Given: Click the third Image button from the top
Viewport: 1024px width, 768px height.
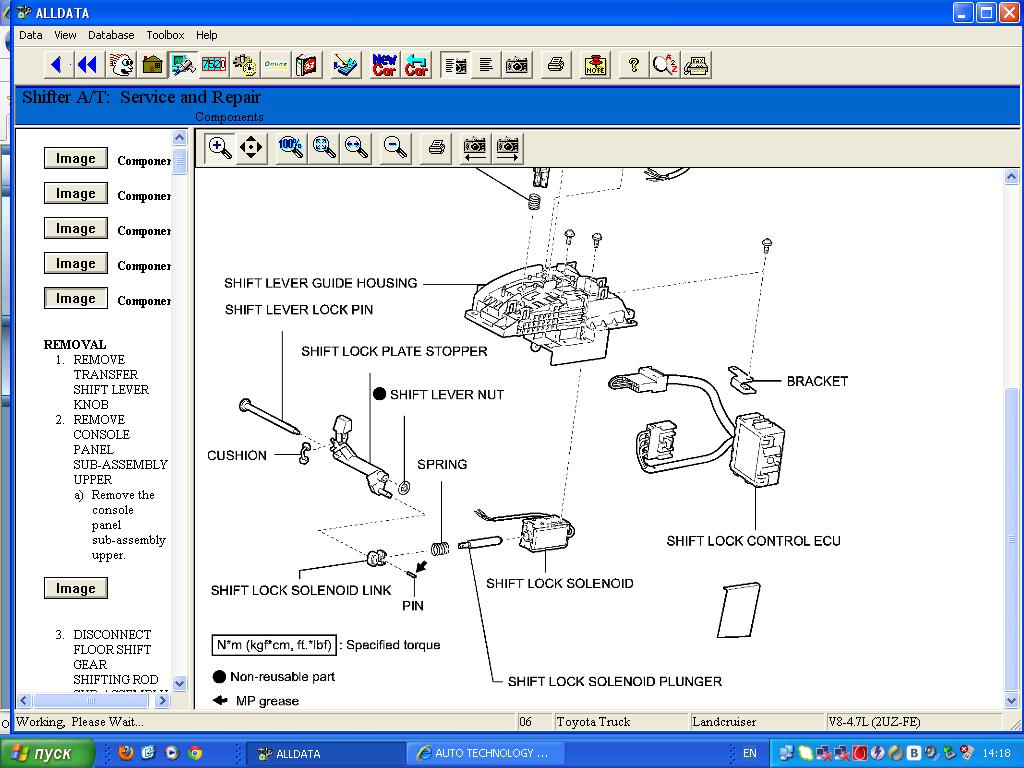Looking at the screenshot, I should (76, 229).
